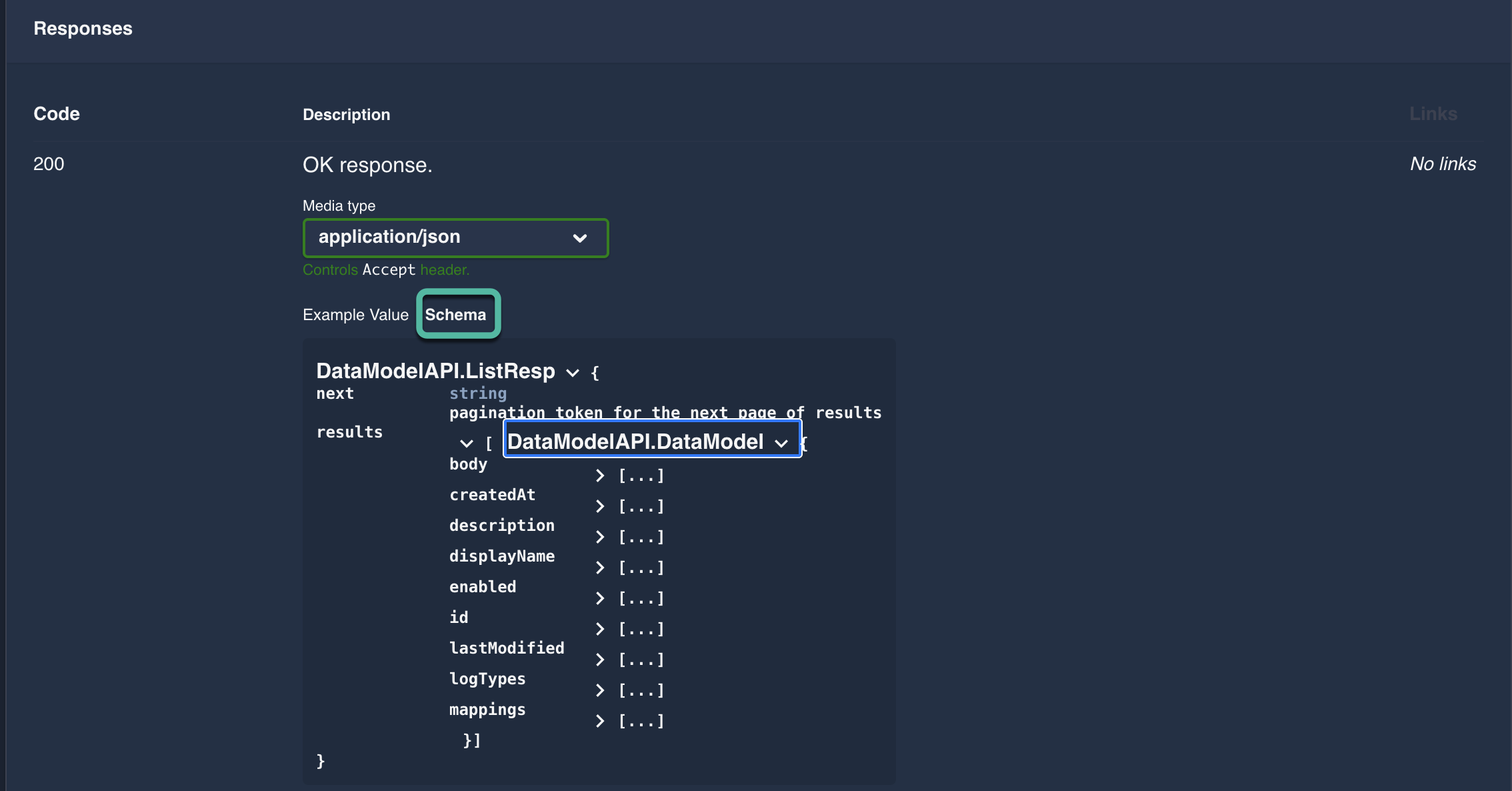
Task: Open the media type chevron arrow
Action: [x=579, y=237]
